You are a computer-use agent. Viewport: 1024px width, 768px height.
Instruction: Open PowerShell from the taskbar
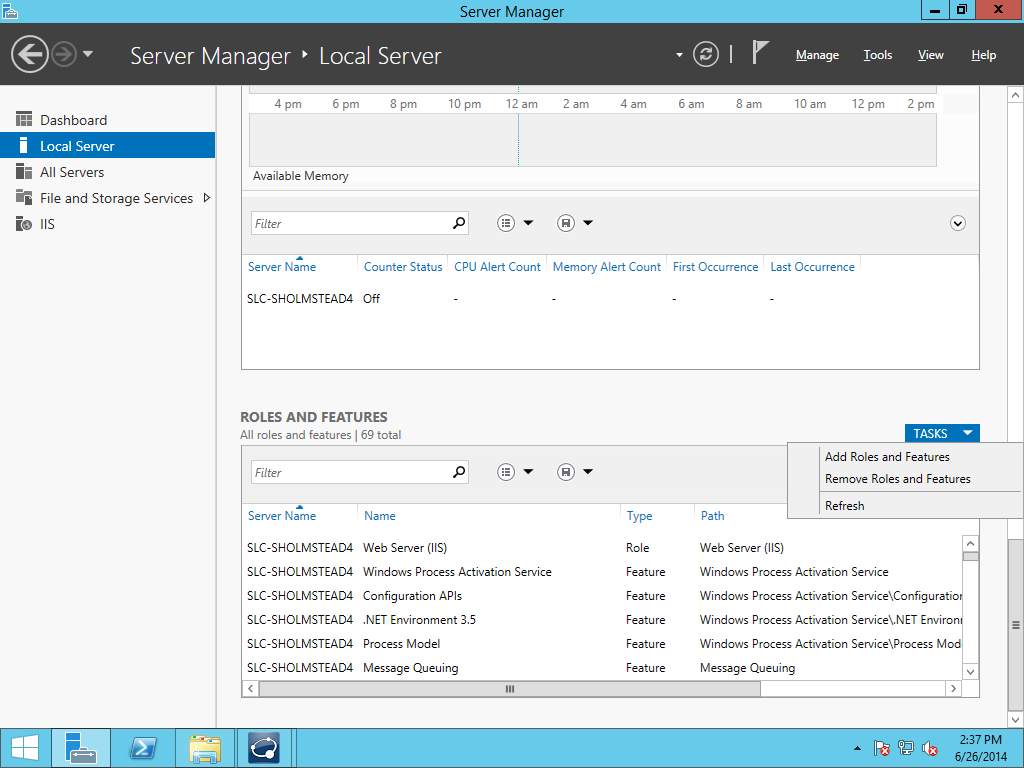[143, 748]
